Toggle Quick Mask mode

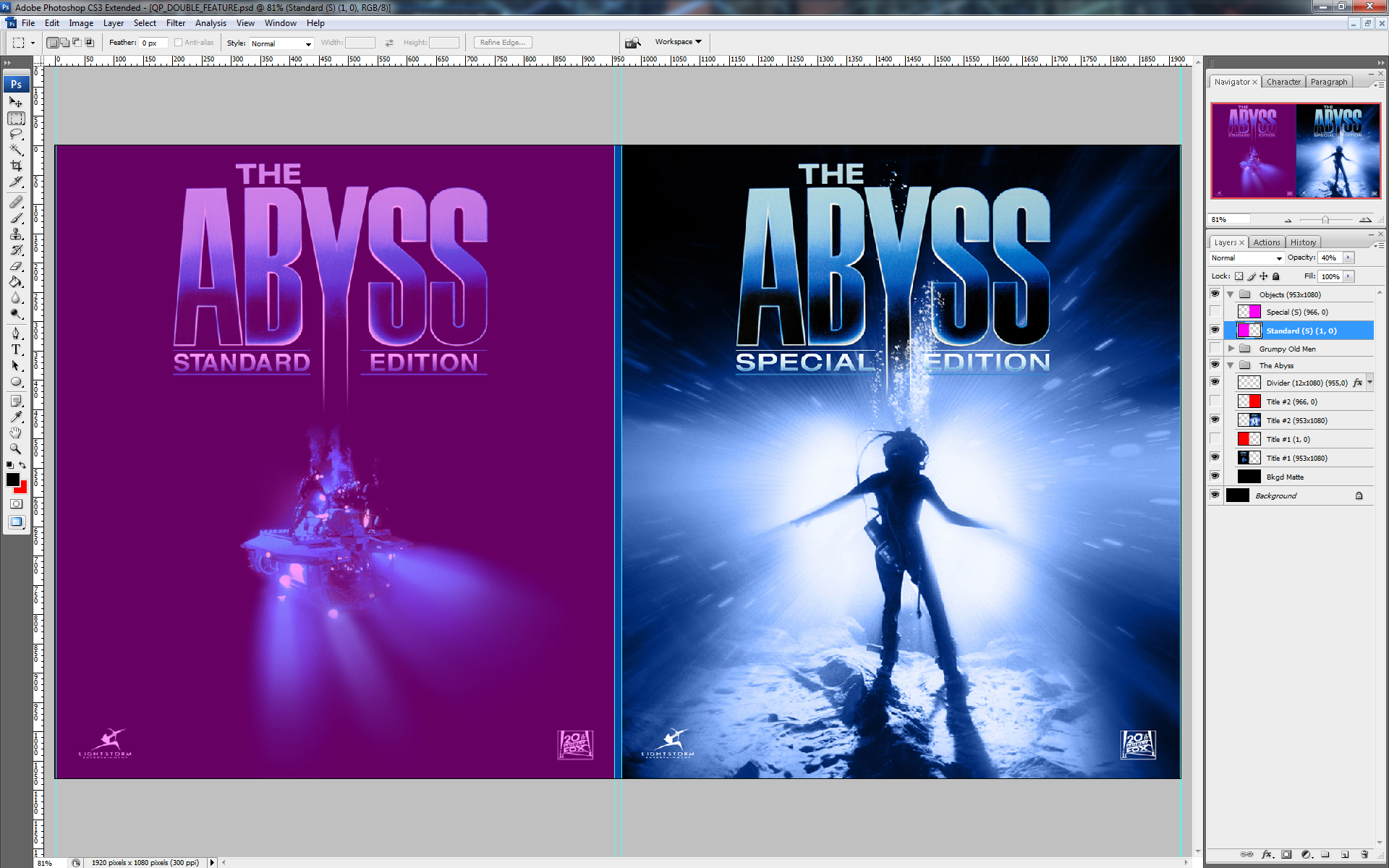pyautogui.click(x=16, y=503)
